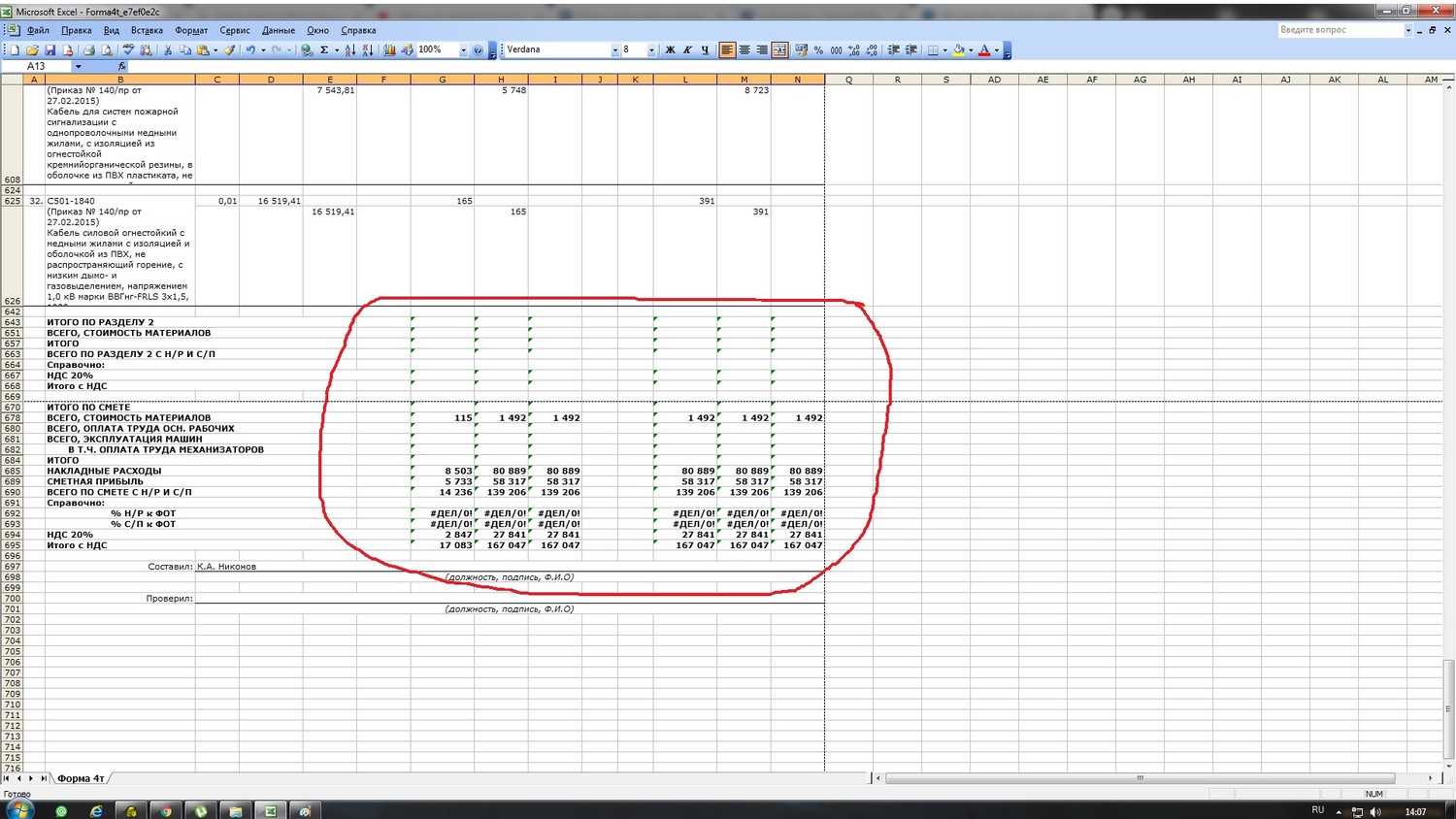Open the Формат menu
1456x819 pixels.
point(191,30)
